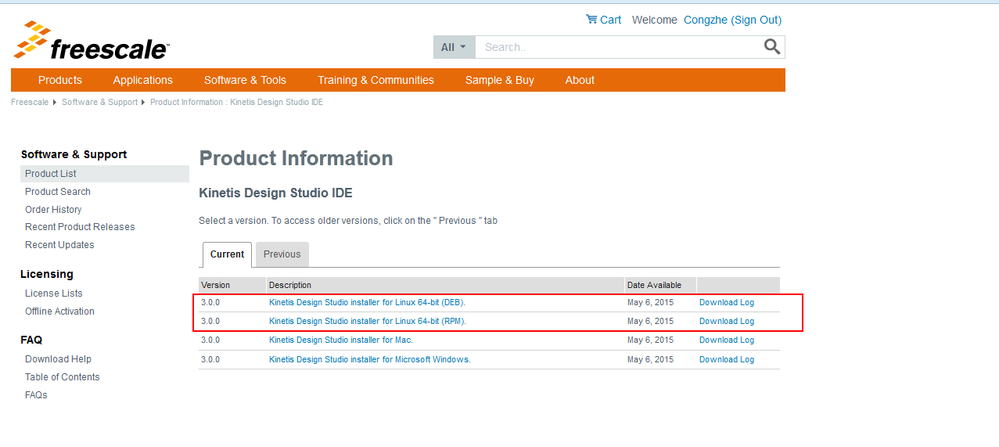This screenshot has width=999, height=447.
Task: Open Offline Activation sidebar link
Action: (x=59, y=311)
